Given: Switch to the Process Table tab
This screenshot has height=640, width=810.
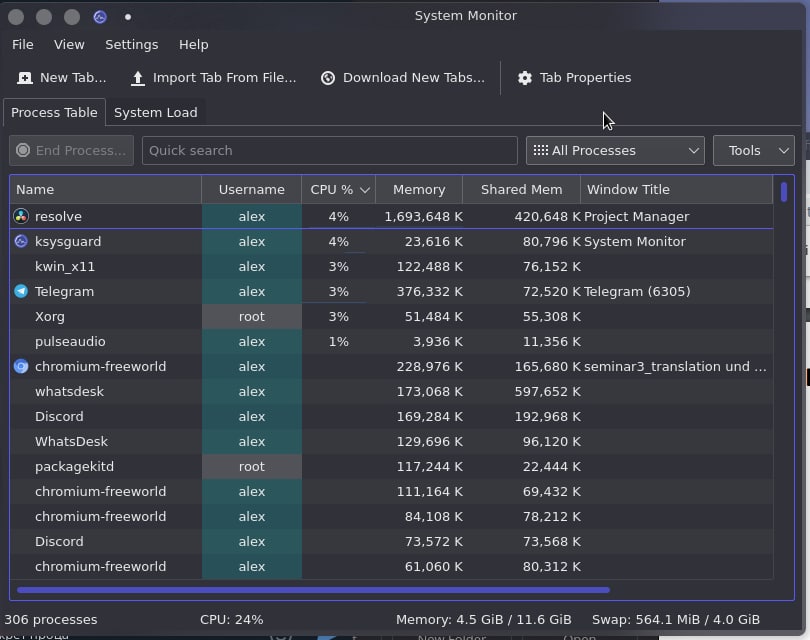Looking at the screenshot, I should tap(54, 112).
